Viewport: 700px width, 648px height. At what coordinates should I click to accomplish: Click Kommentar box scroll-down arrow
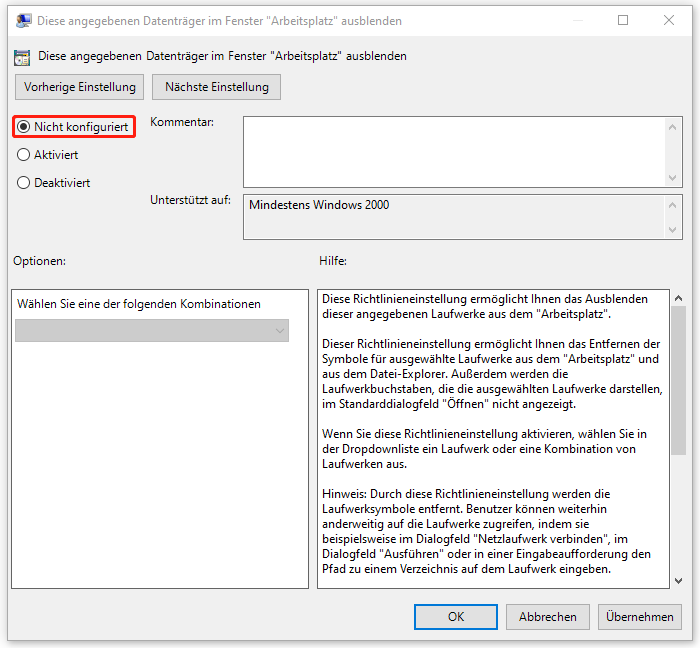tap(673, 178)
